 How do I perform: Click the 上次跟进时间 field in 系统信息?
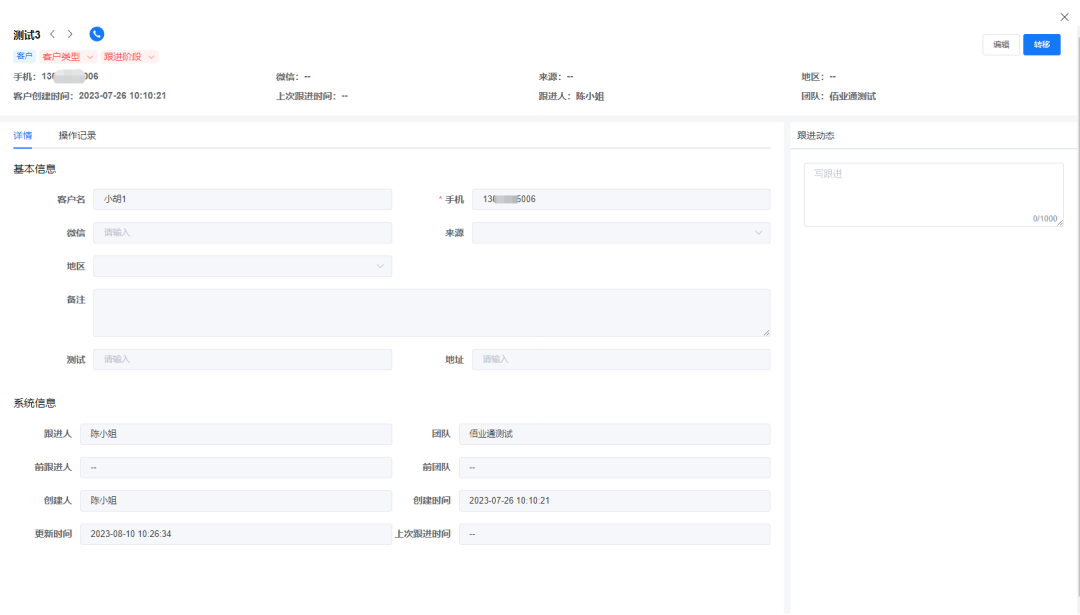[x=614, y=534]
